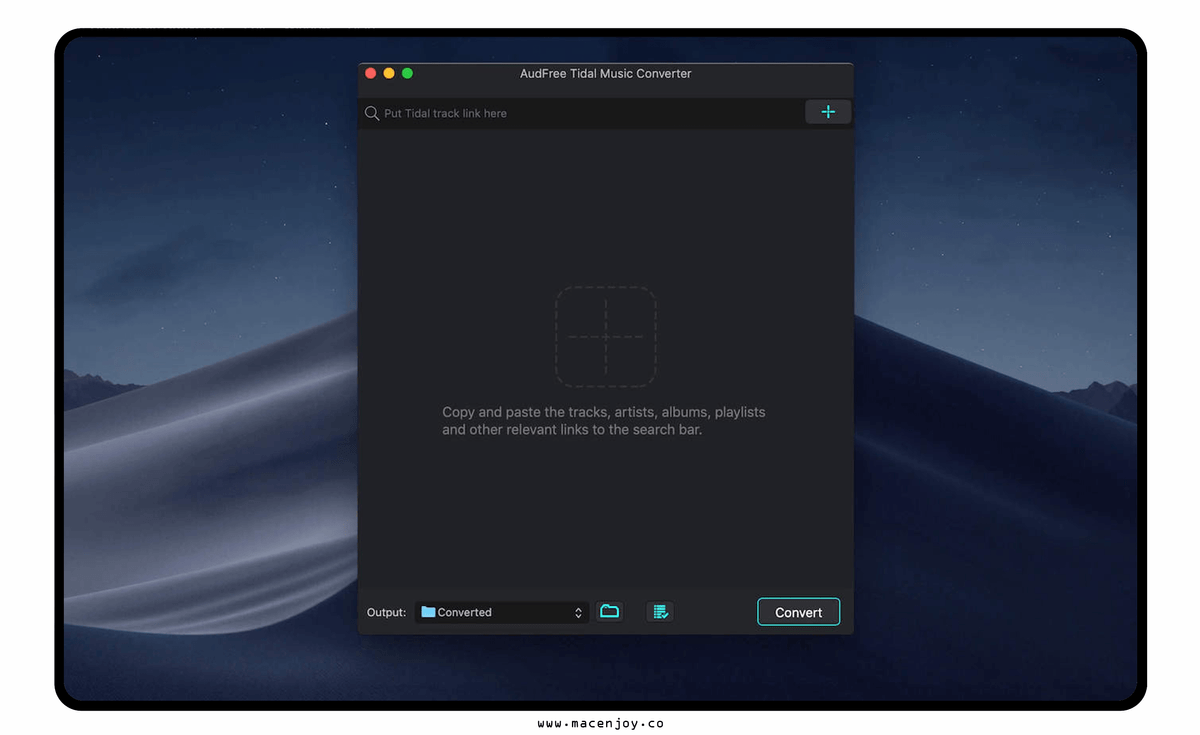Click the 'Output:' label
The height and width of the screenshot is (735, 1200).
(386, 612)
